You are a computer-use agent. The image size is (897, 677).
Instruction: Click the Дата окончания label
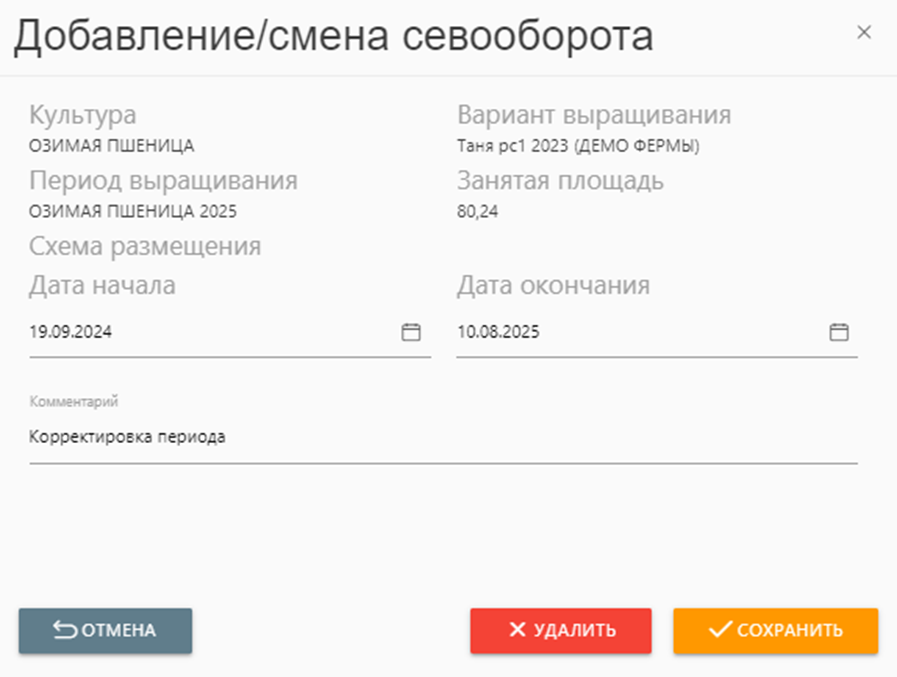[553, 285]
